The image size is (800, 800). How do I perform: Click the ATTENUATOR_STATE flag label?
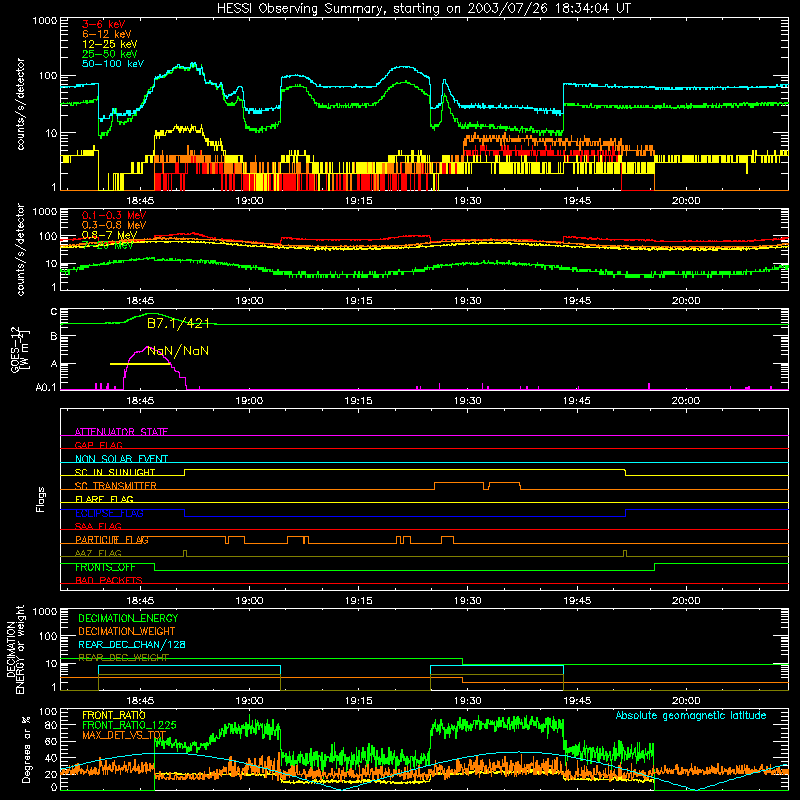pos(121,432)
